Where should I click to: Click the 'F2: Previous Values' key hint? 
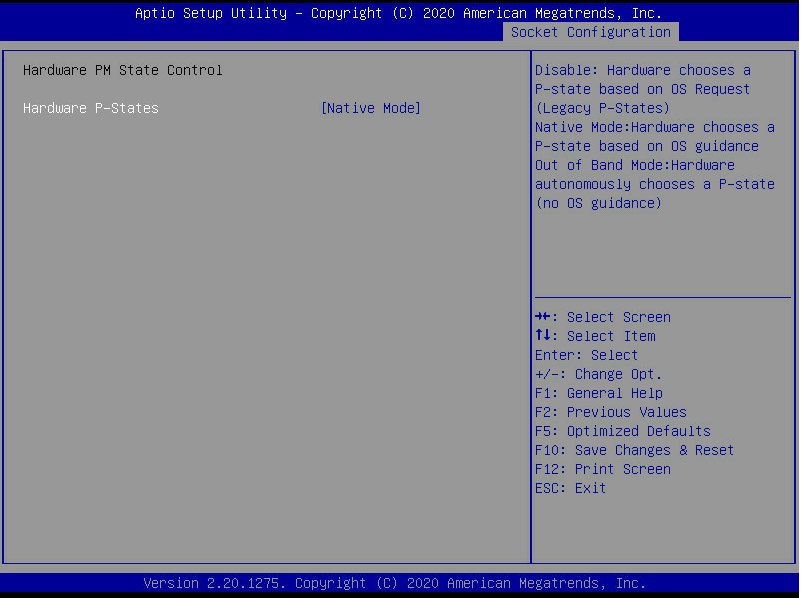tap(610, 412)
